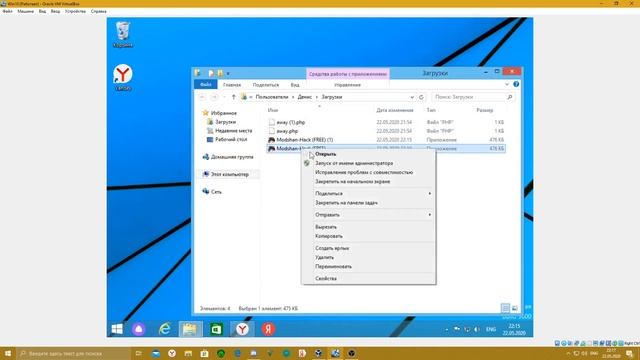The image size is (640, 360).
Task: Open VirtualBox Устройства menu
Action: click(76, 11)
